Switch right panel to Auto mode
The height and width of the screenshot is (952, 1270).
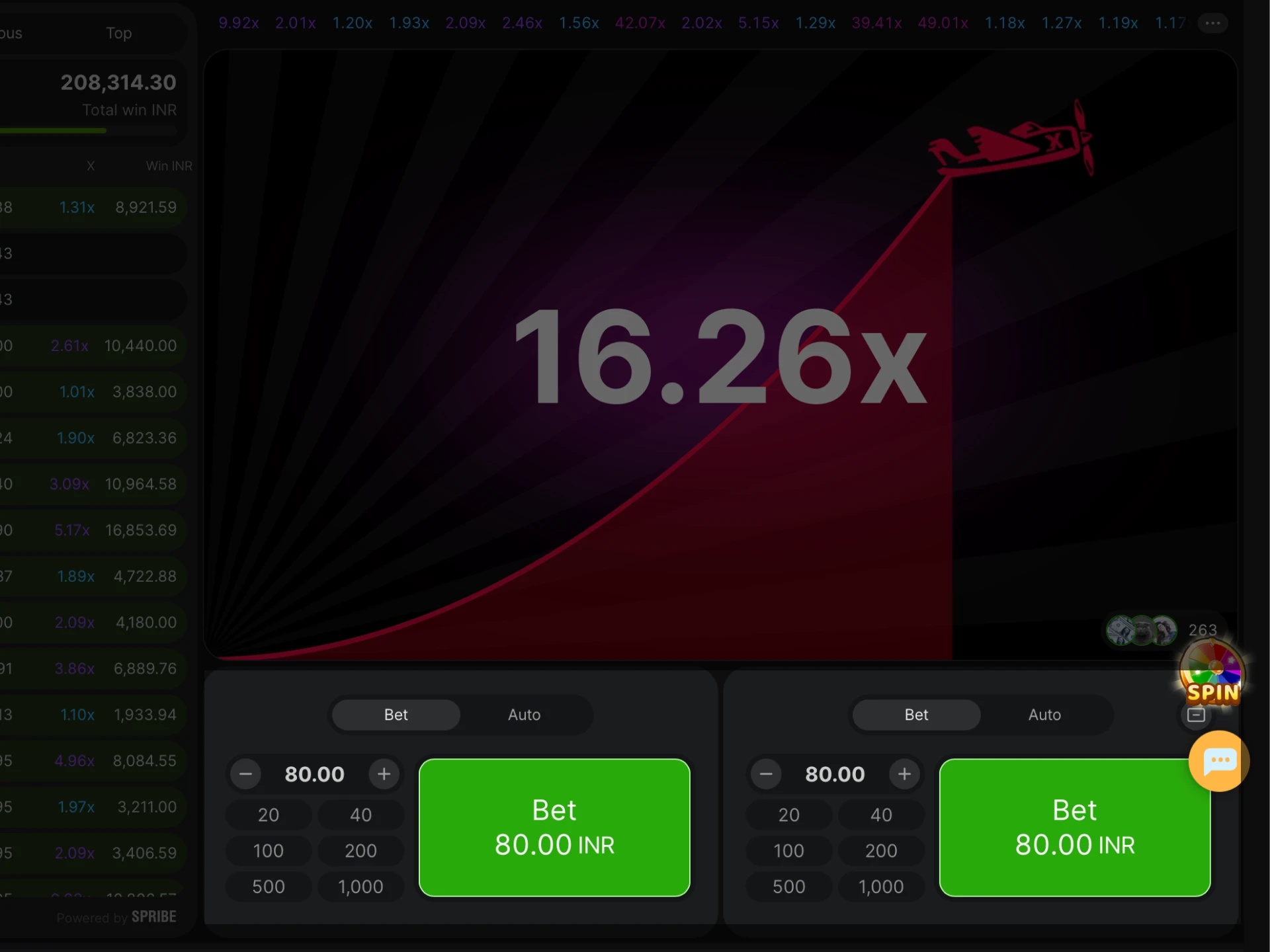click(x=1044, y=715)
